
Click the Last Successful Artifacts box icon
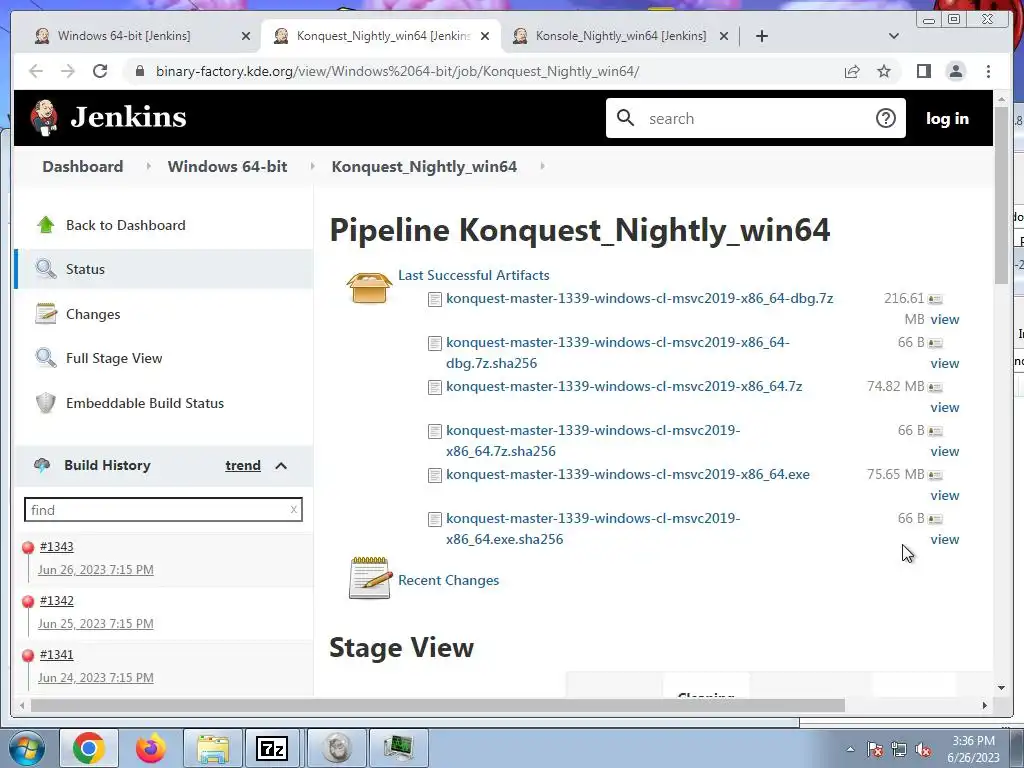click(369, 288)
